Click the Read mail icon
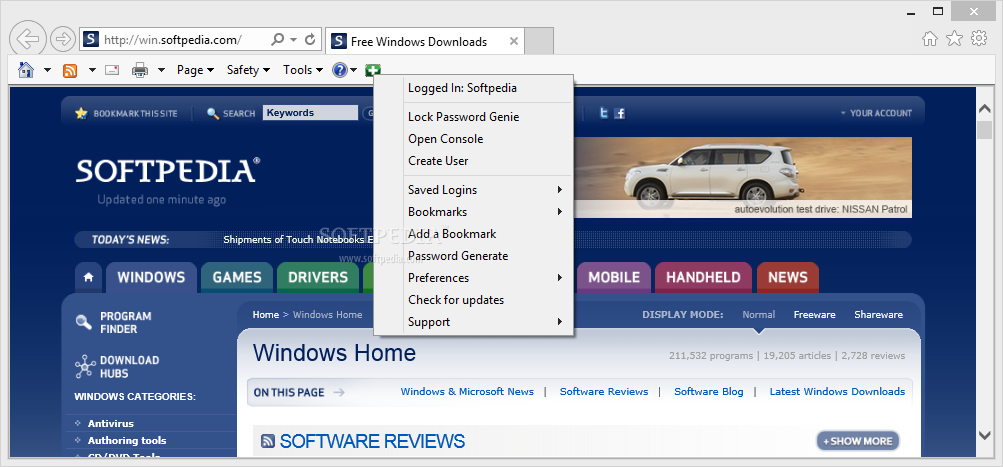This screenshot has height=467, width=1003. click(113, 70)
